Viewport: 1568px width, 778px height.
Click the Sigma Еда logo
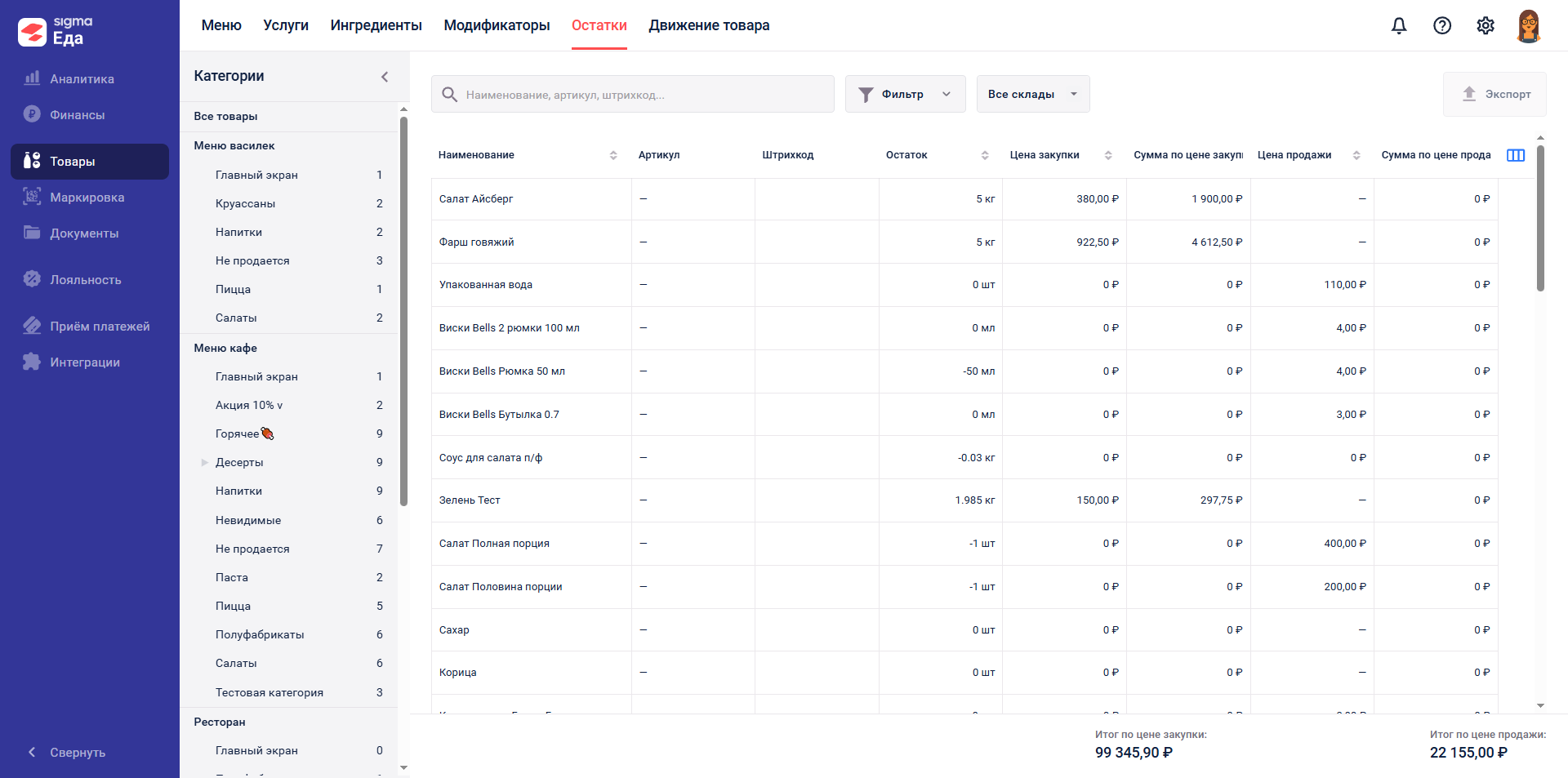[56, 31]
